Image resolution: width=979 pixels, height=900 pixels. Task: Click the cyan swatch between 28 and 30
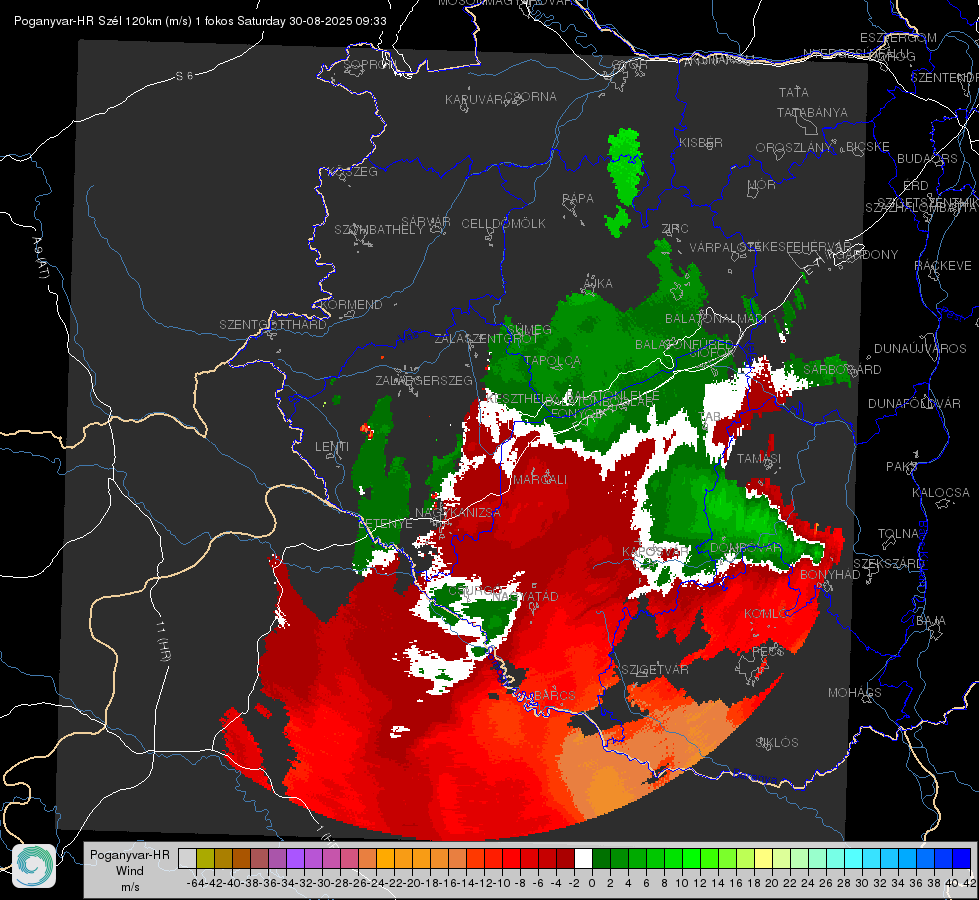tap(854, 859)
